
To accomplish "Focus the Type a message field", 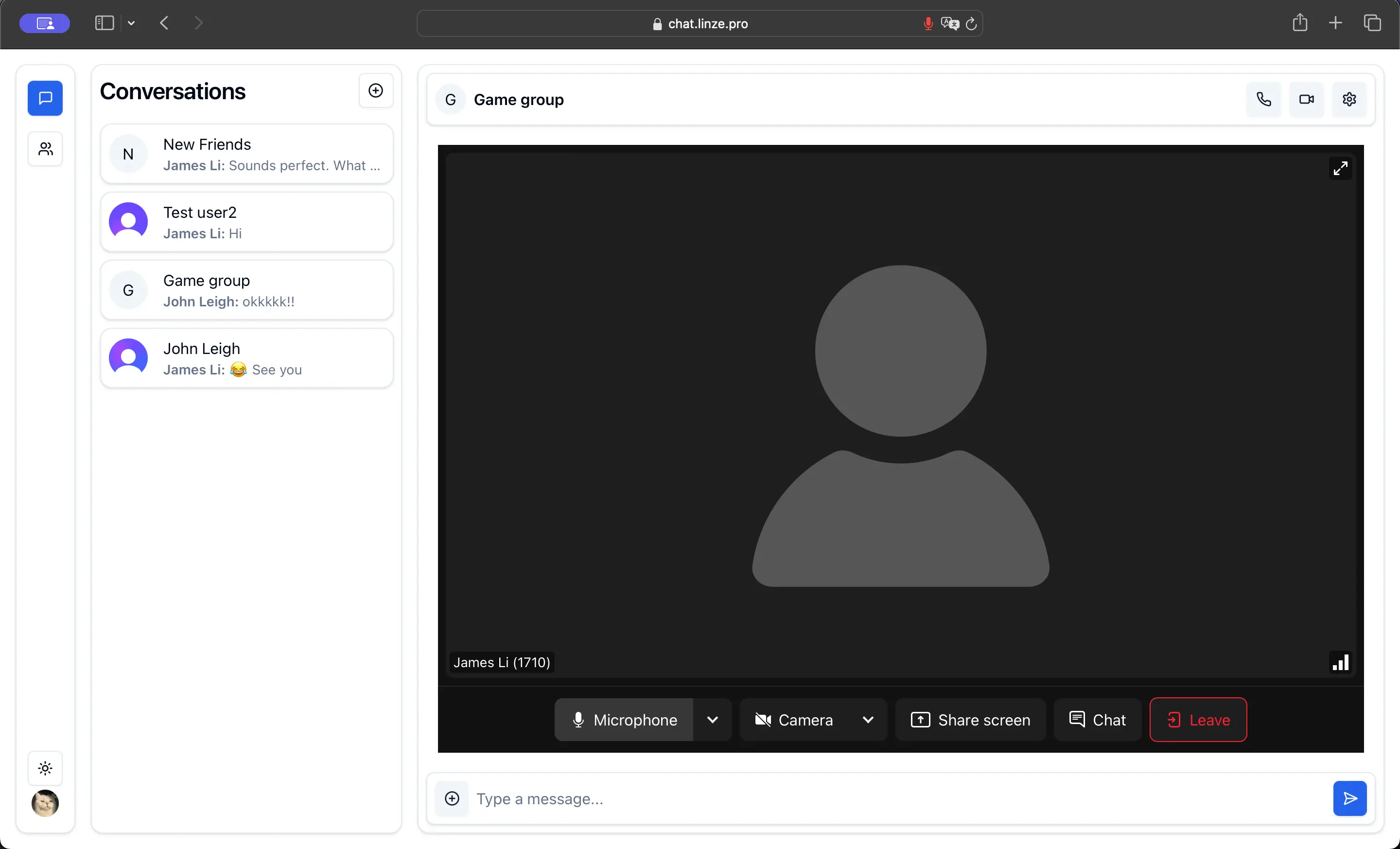I will pos(898,798).
